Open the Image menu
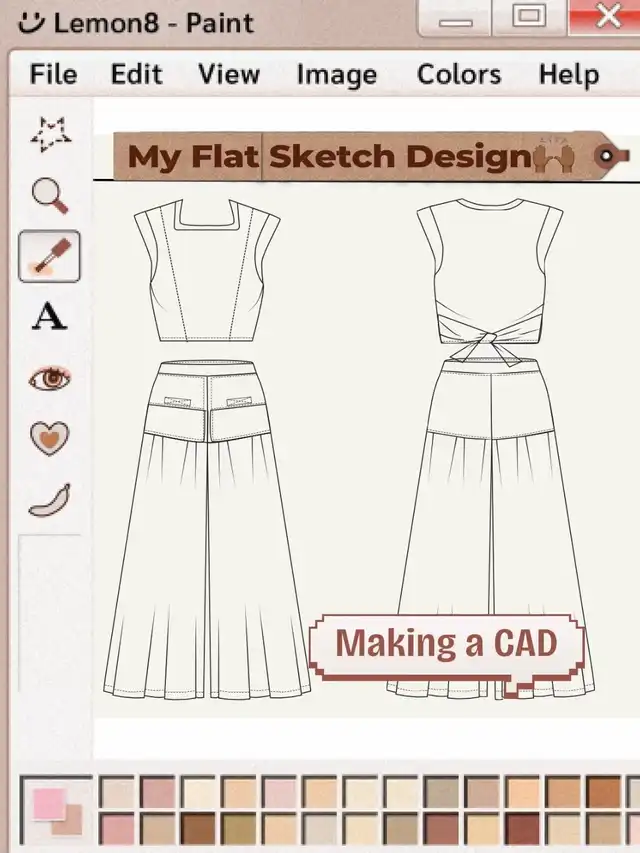This screenshot has width=640, height=853. pos(336,75)
